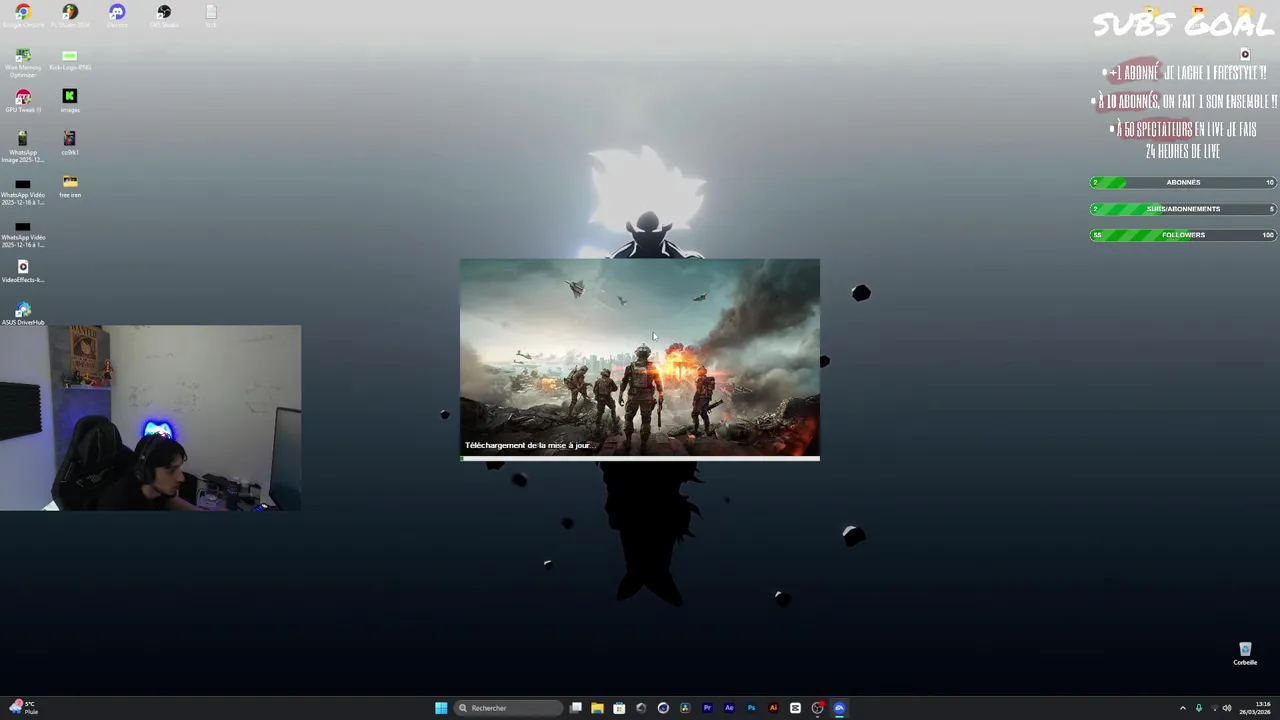This screenshot has width=1280, height=720.
Task: Open Unity Hub from the taskbar
Action: pyautogui.click(x=641, y=708)
